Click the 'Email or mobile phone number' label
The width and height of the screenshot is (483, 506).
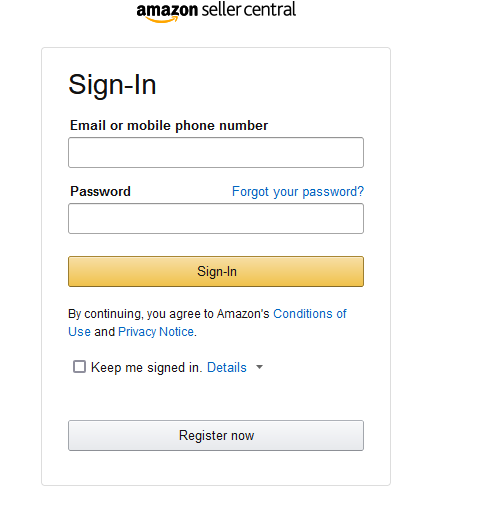[169, 126]
